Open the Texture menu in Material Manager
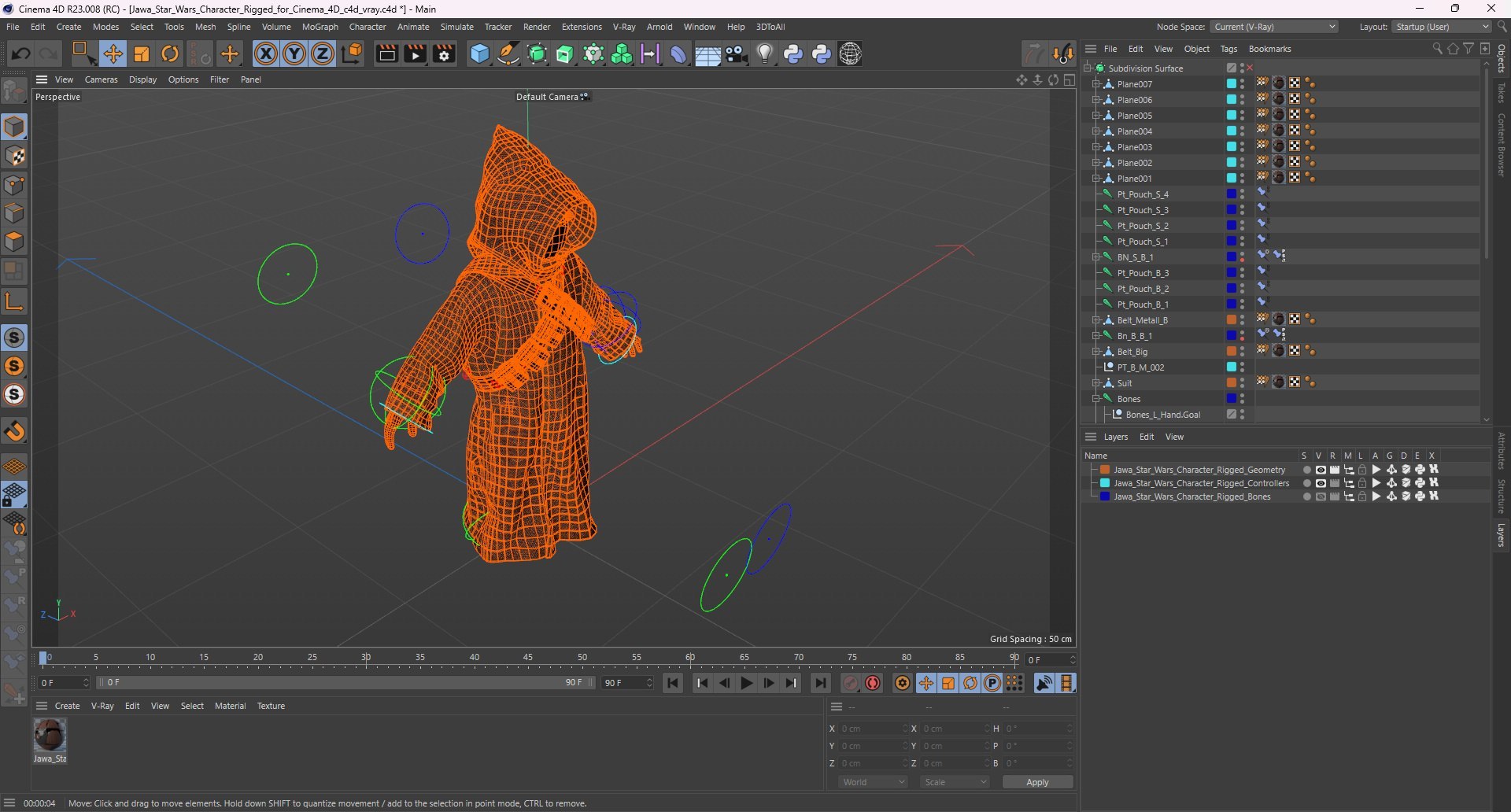Image resolution: width=1511 pixels, height=812 pixels. [x=271, y=706]
